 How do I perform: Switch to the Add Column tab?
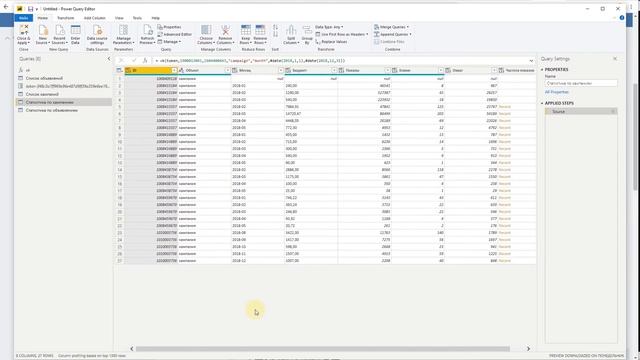pyautogui.click(x=94, y=18)
